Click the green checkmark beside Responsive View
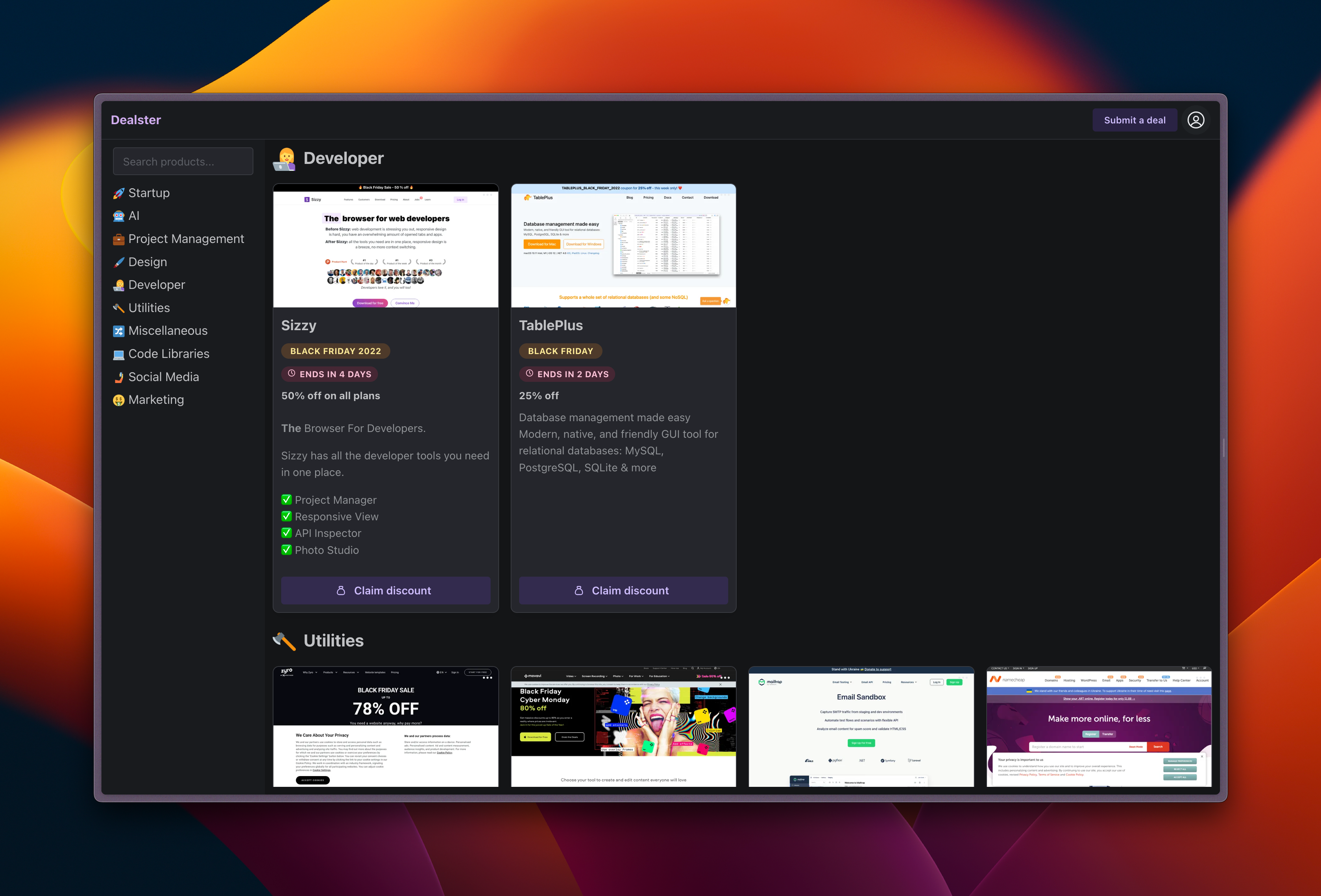 pos(287,516)
